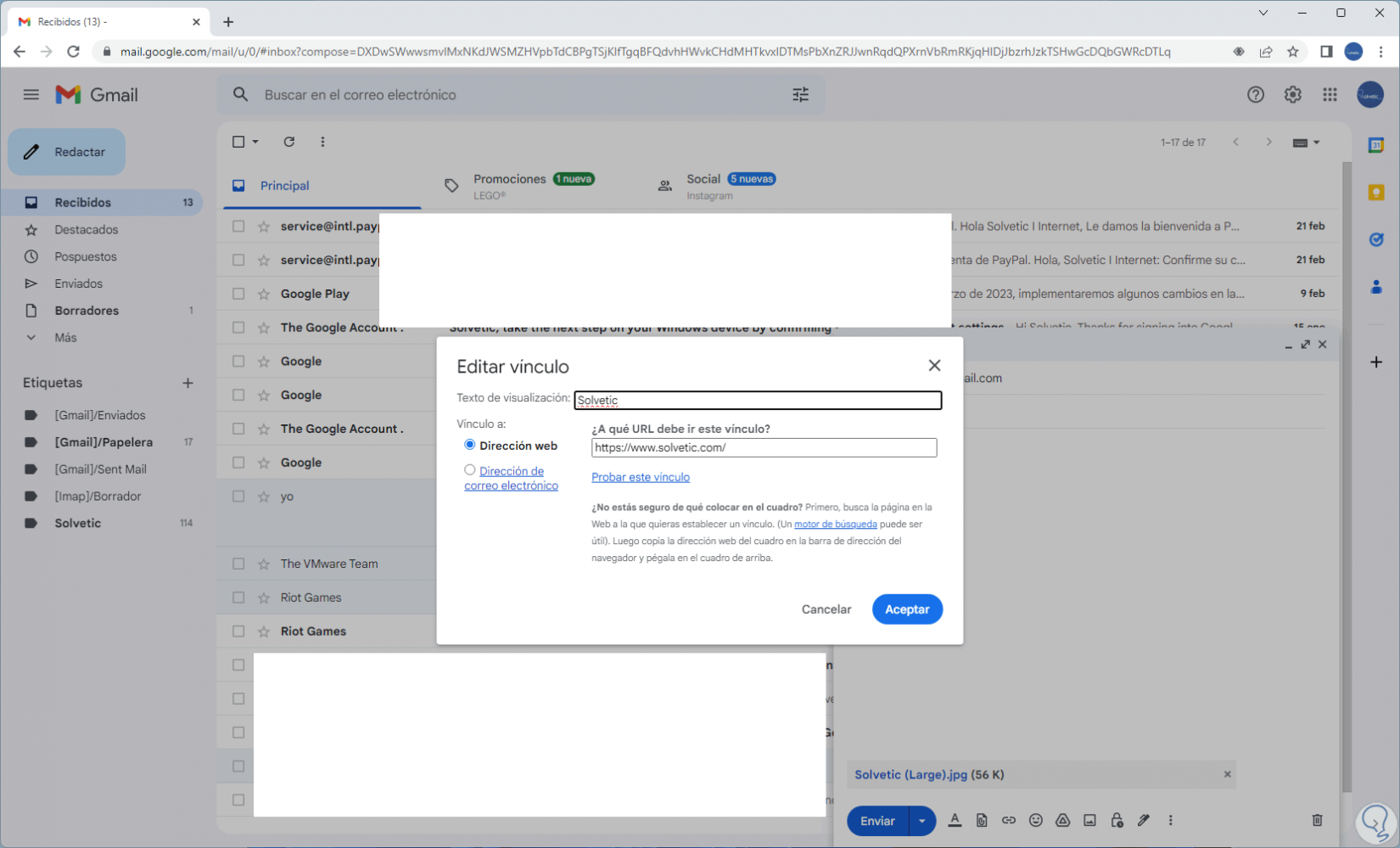Click the search magnifier icon in Gmail
Image resolution: width=1400 pixels, height=848 pixels.
[241, 94]
